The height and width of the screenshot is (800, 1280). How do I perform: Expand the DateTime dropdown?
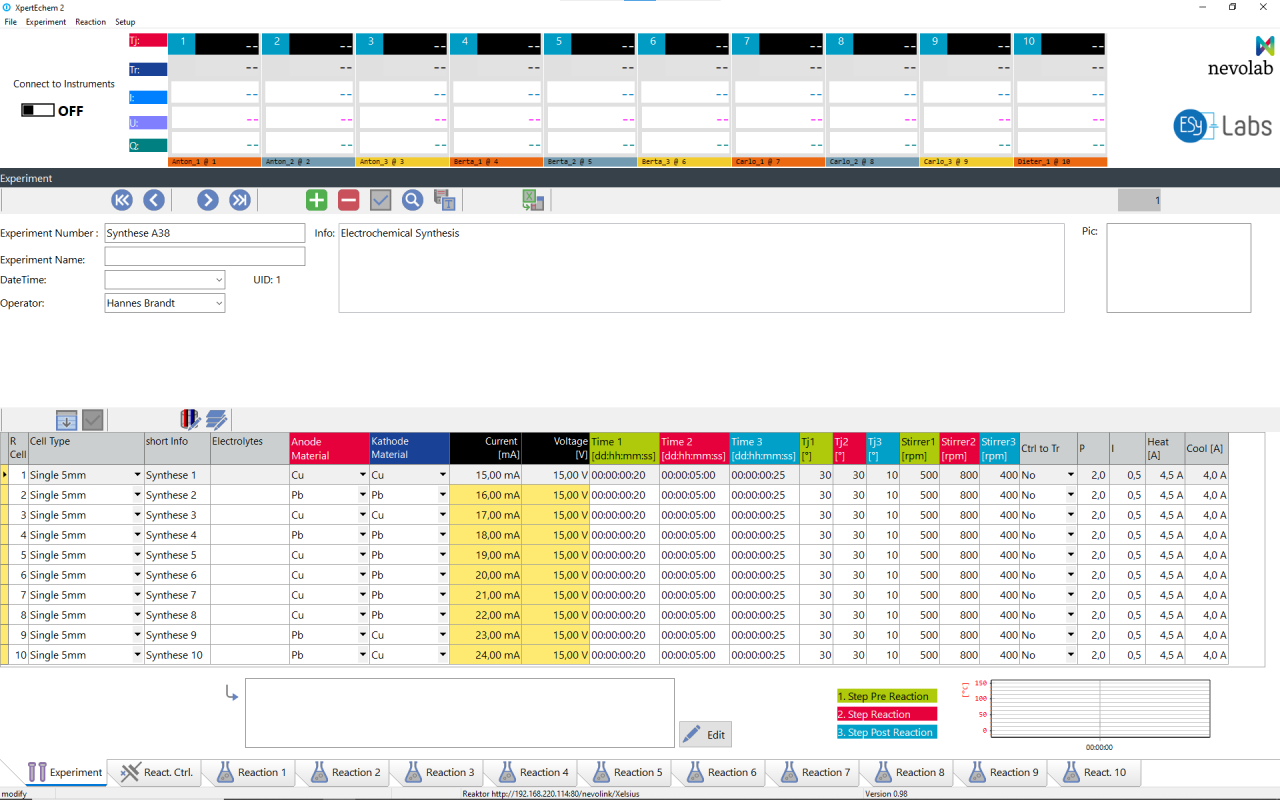(x=218, y=280)
